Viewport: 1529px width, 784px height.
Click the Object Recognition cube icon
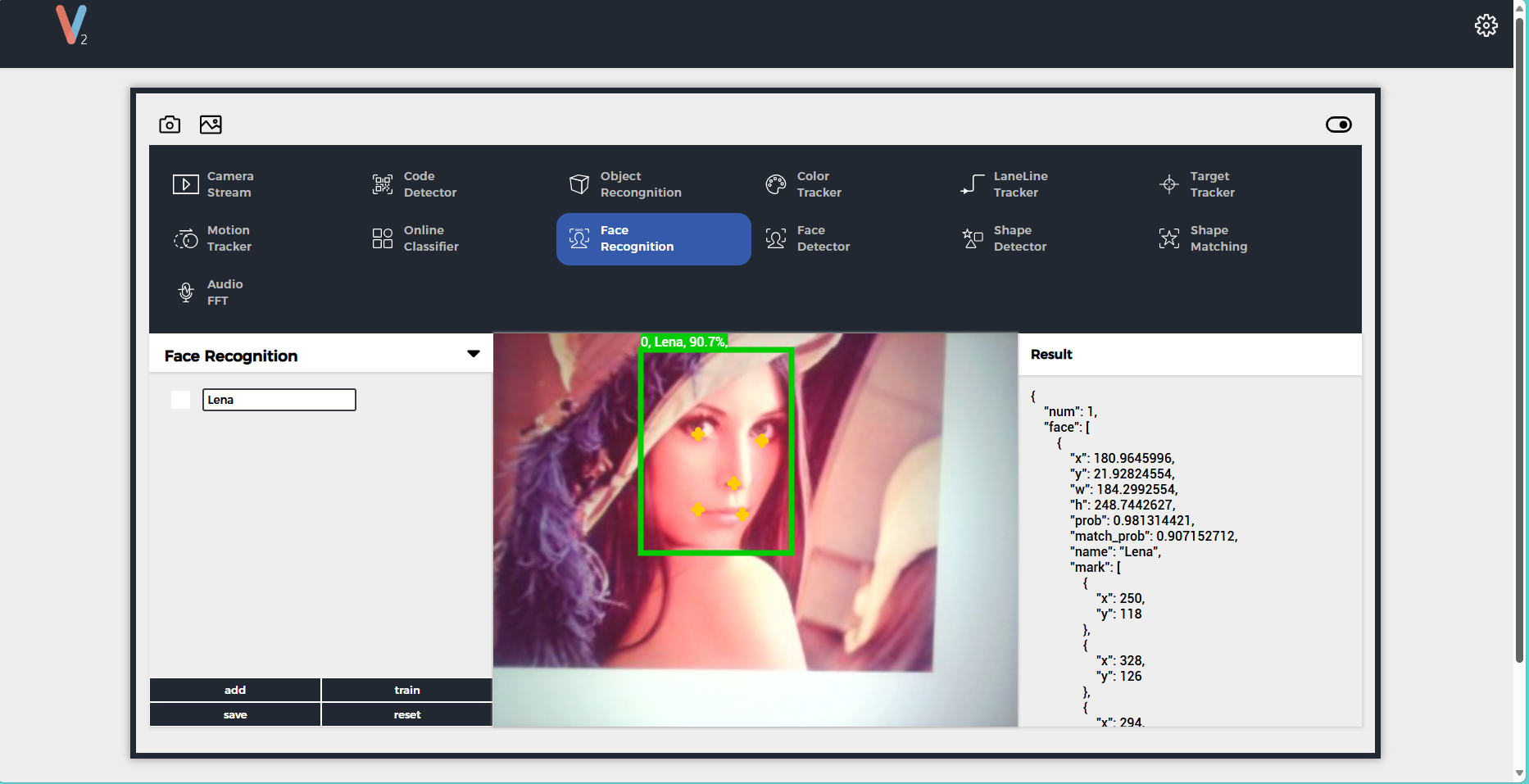tap(579, 184)
